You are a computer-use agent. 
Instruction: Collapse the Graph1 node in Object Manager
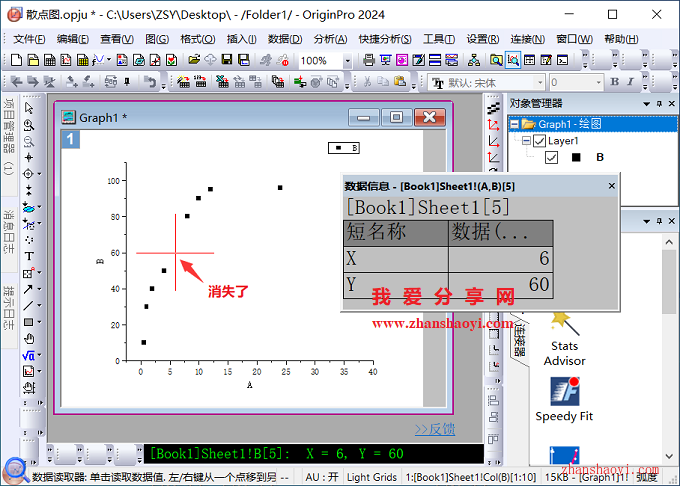tap(514, 124)
